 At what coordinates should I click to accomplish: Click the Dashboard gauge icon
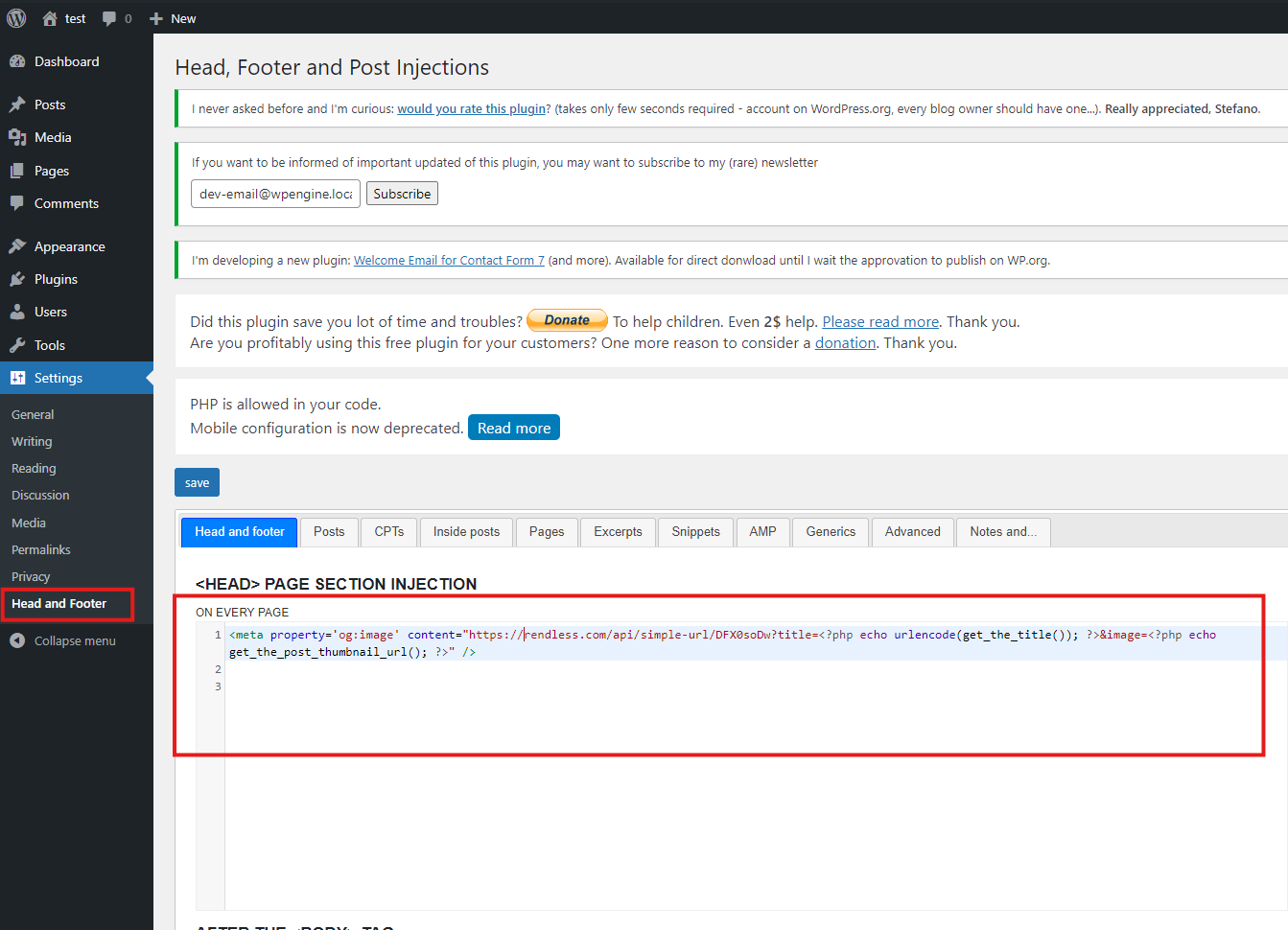17,61
